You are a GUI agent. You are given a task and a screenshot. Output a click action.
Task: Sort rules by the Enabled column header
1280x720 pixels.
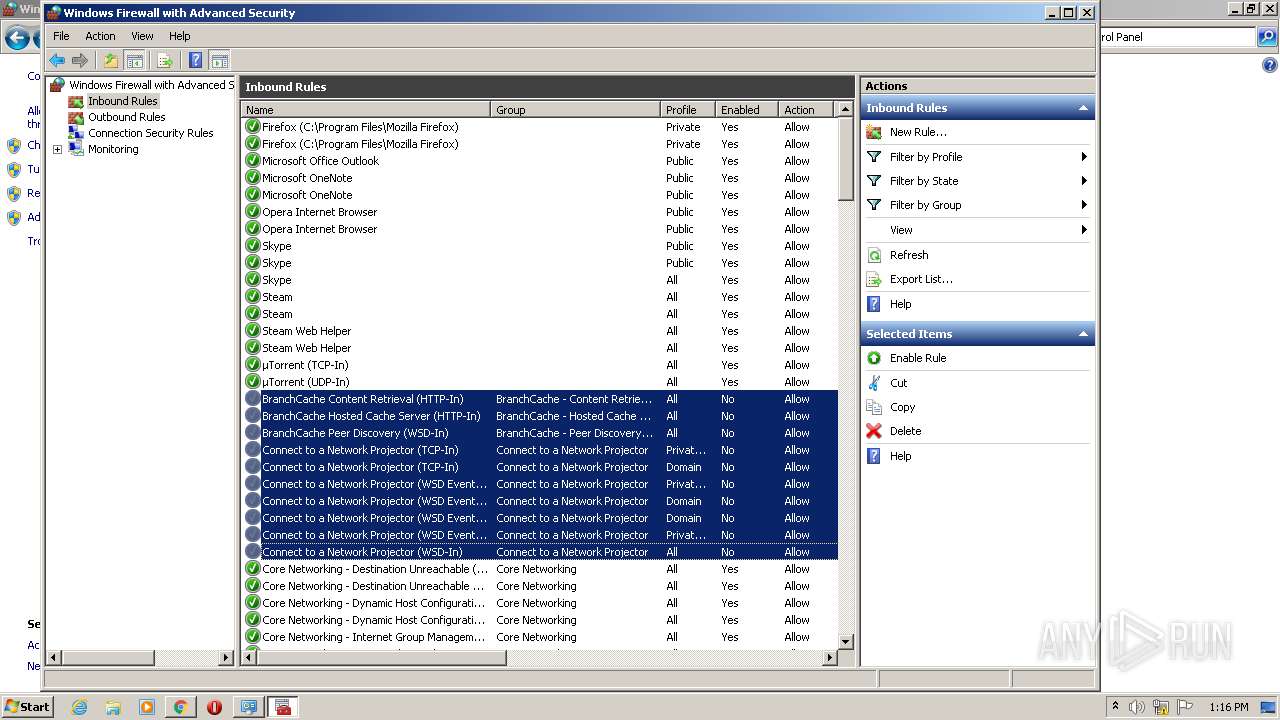747,110
